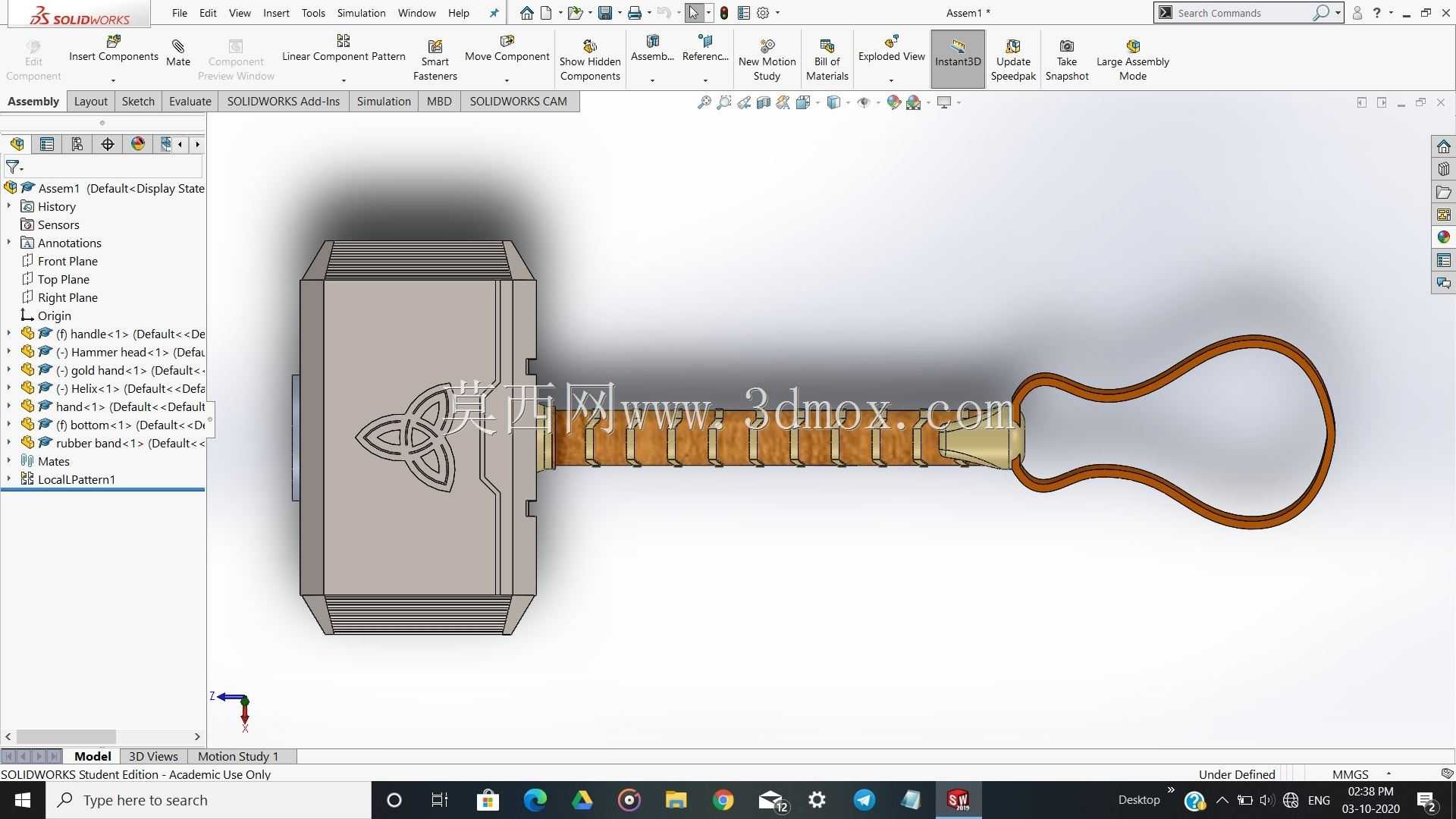This screenshot has width=1456, height=819.
Task: Click the Save icon in the title bar
Action: click(604, 13)
